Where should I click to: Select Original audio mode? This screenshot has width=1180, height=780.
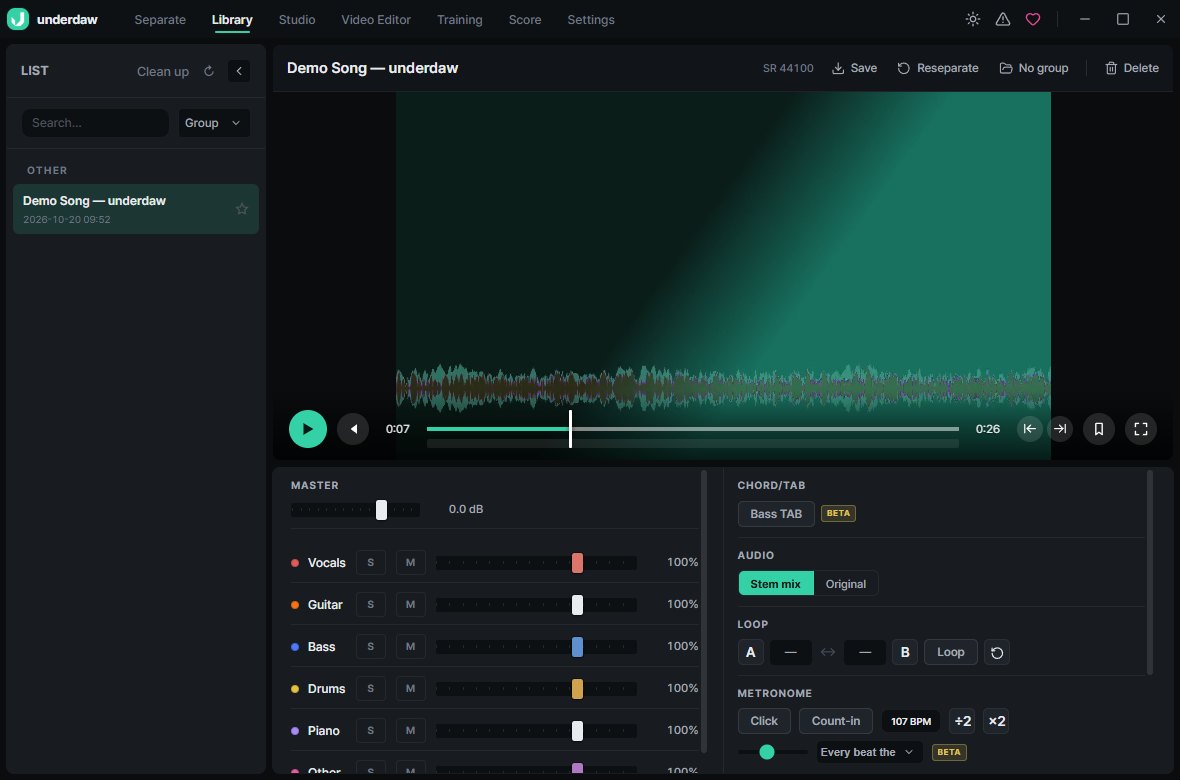click(846, 583)
